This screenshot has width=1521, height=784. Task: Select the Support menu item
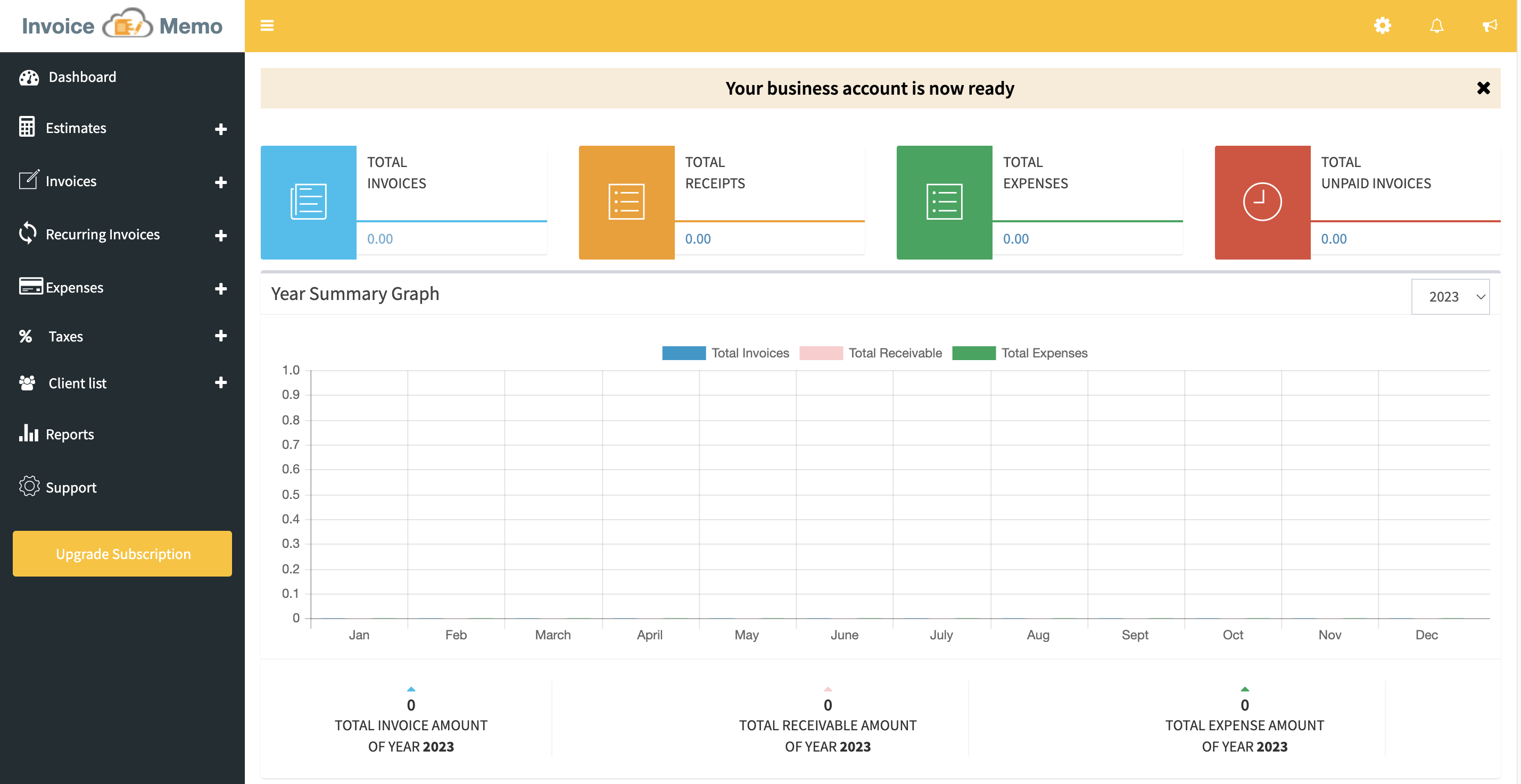[x=71, y=487]
